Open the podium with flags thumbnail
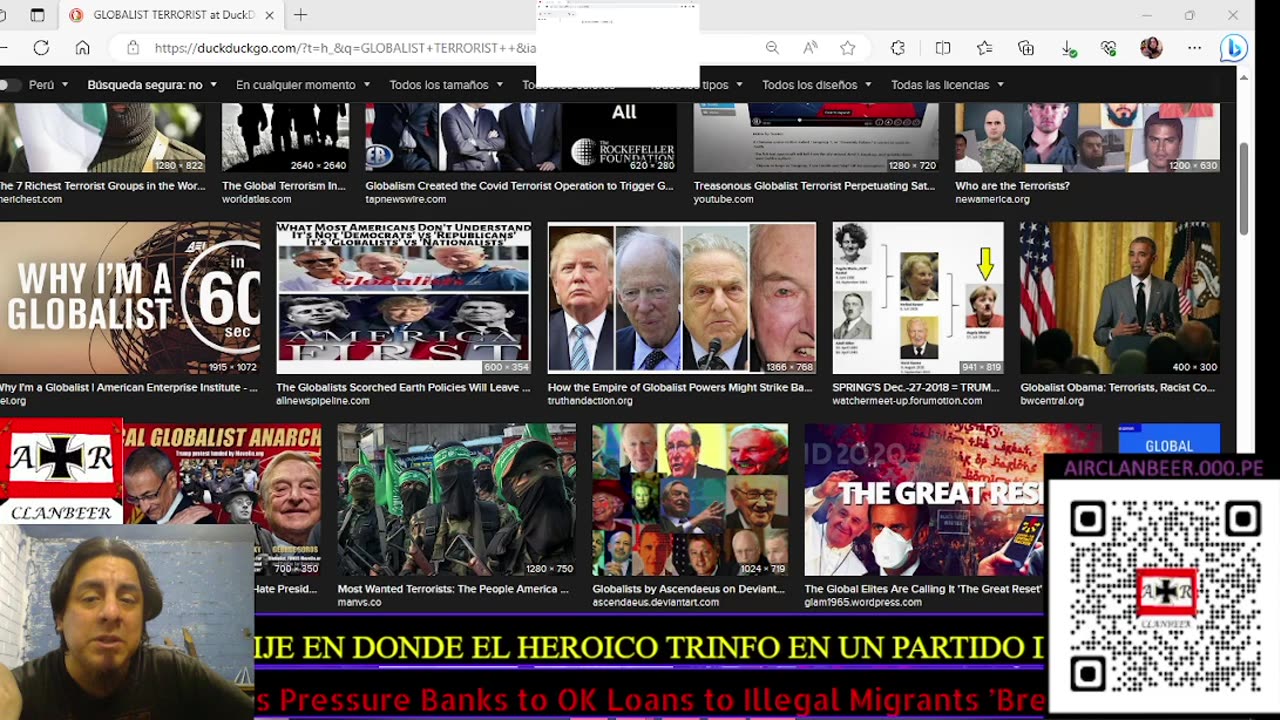Image resolution: width=1280 pixels, height=720 pixels. [x=1120, y=298]
